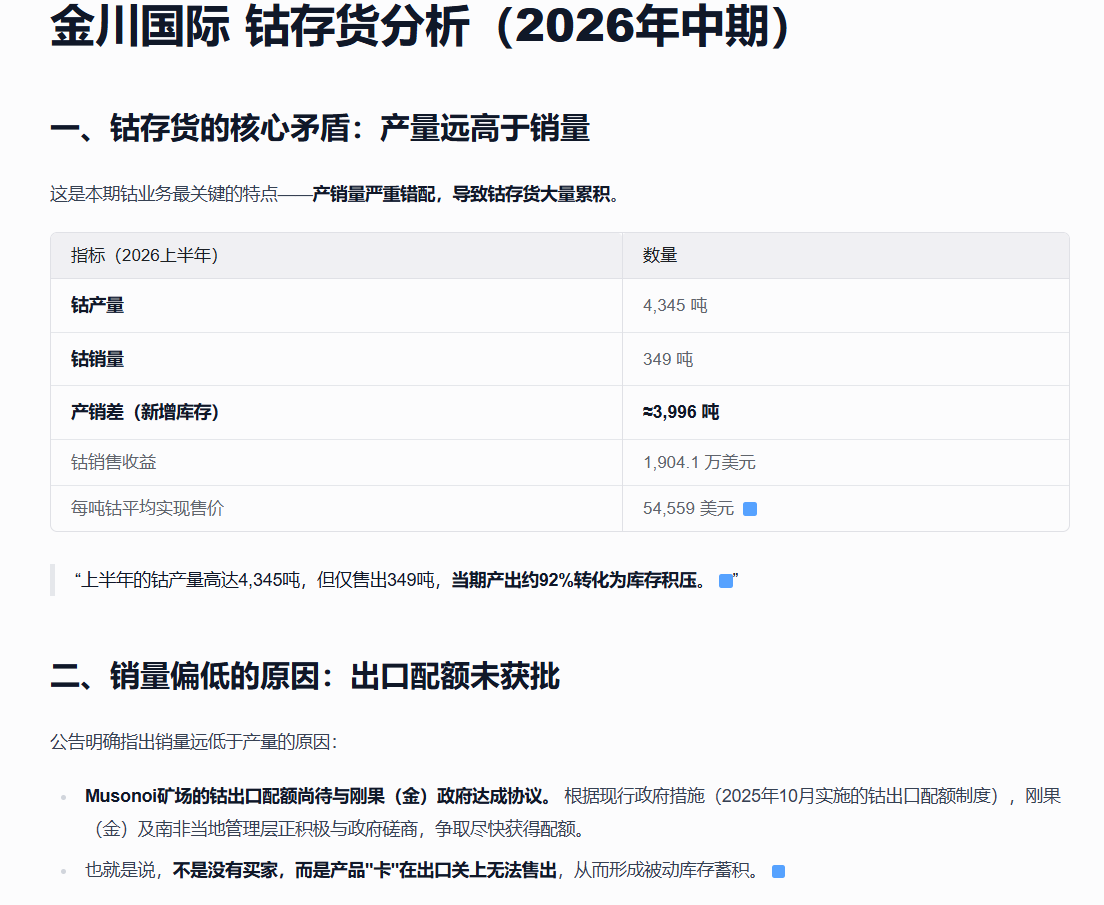1104x905 pixels.
Task: Open the citation marker after 被动库存蓄积
Action: click(x=778, y=871)
